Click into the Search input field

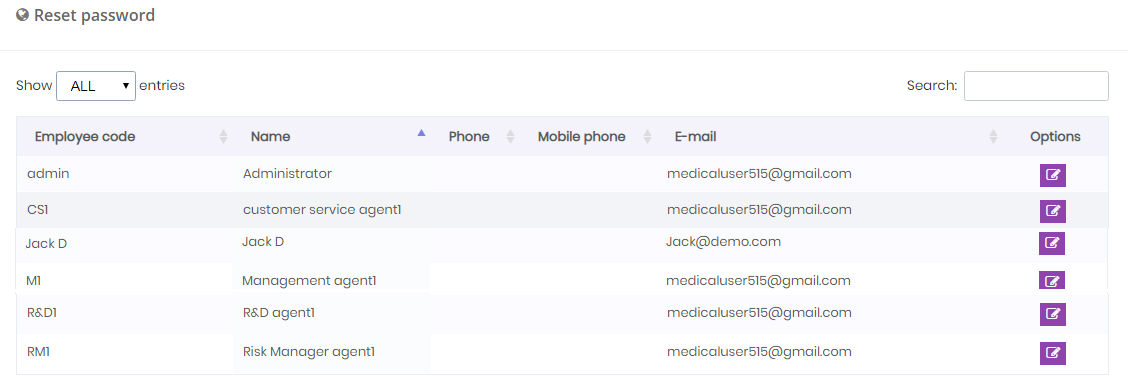[x=1036, y=86]
